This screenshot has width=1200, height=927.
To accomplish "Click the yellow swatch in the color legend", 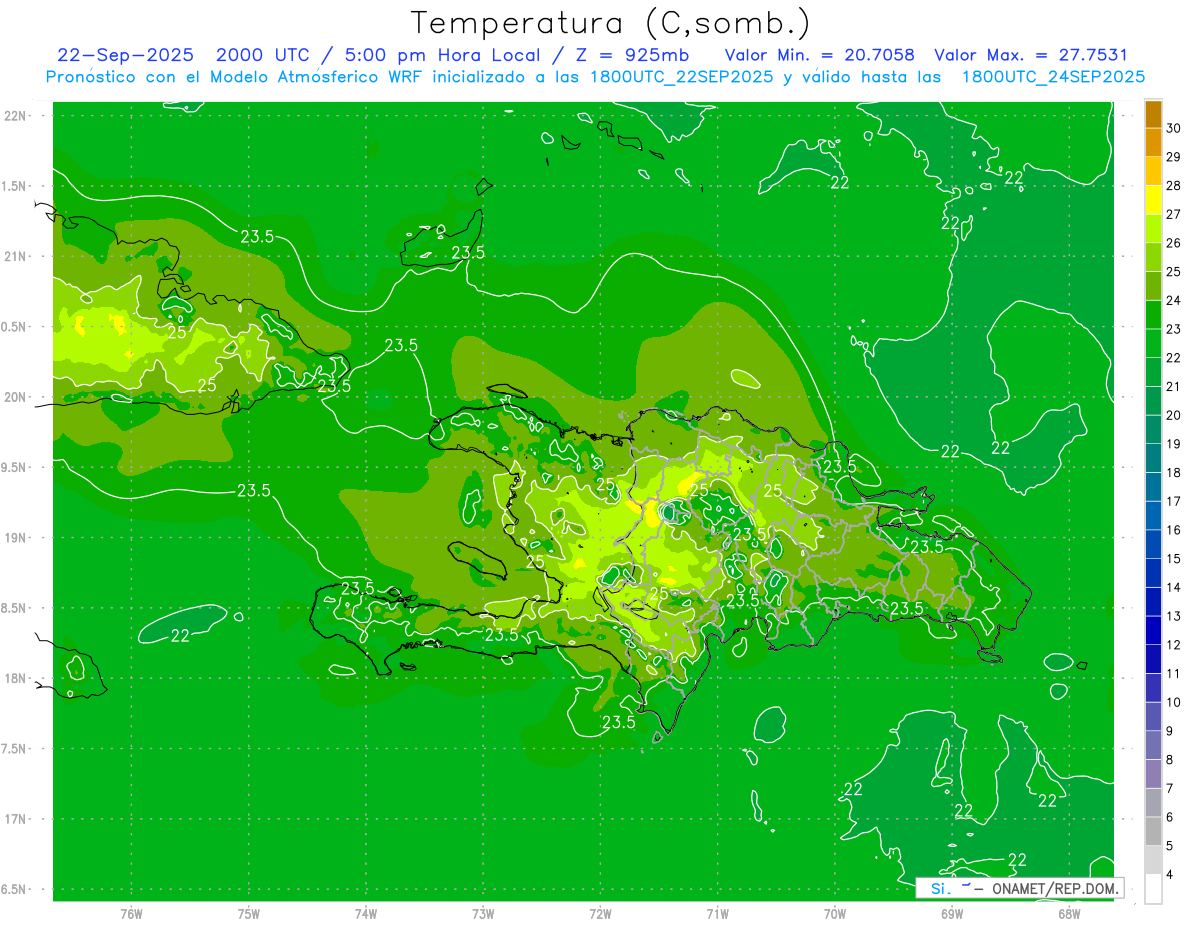I will click(1153, 200).
